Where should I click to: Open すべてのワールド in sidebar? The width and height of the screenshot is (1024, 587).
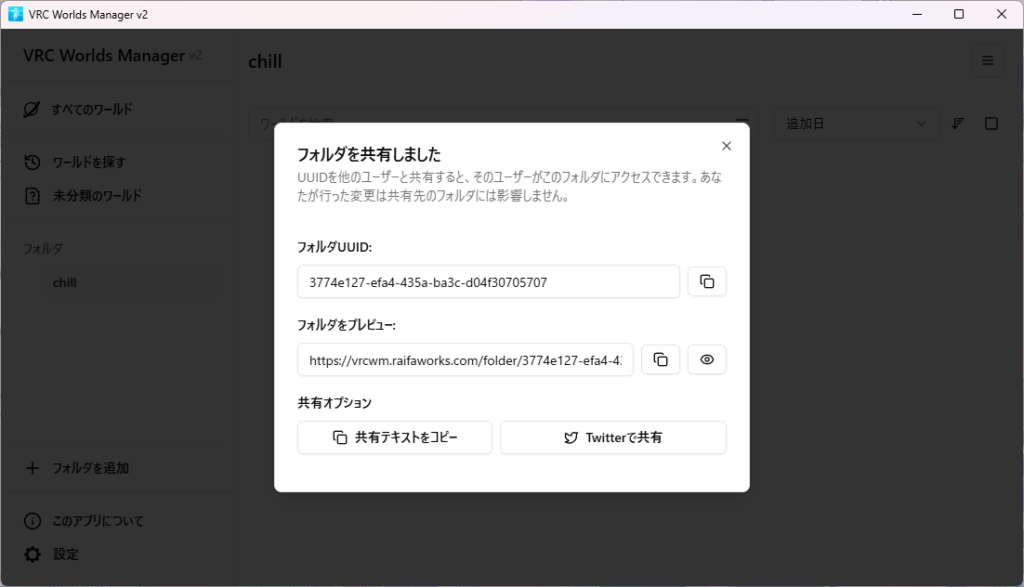point(92,109)
